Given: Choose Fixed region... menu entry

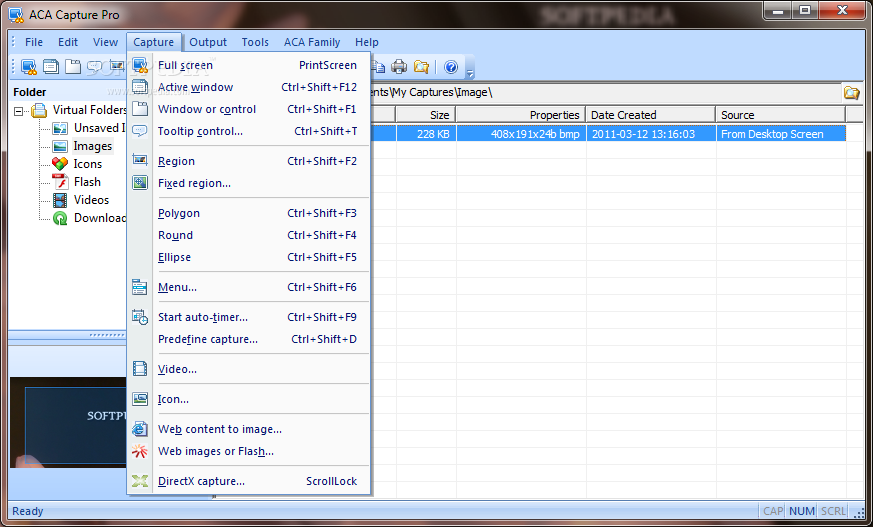Looking at the screenshot, I should tap(249, 183).
